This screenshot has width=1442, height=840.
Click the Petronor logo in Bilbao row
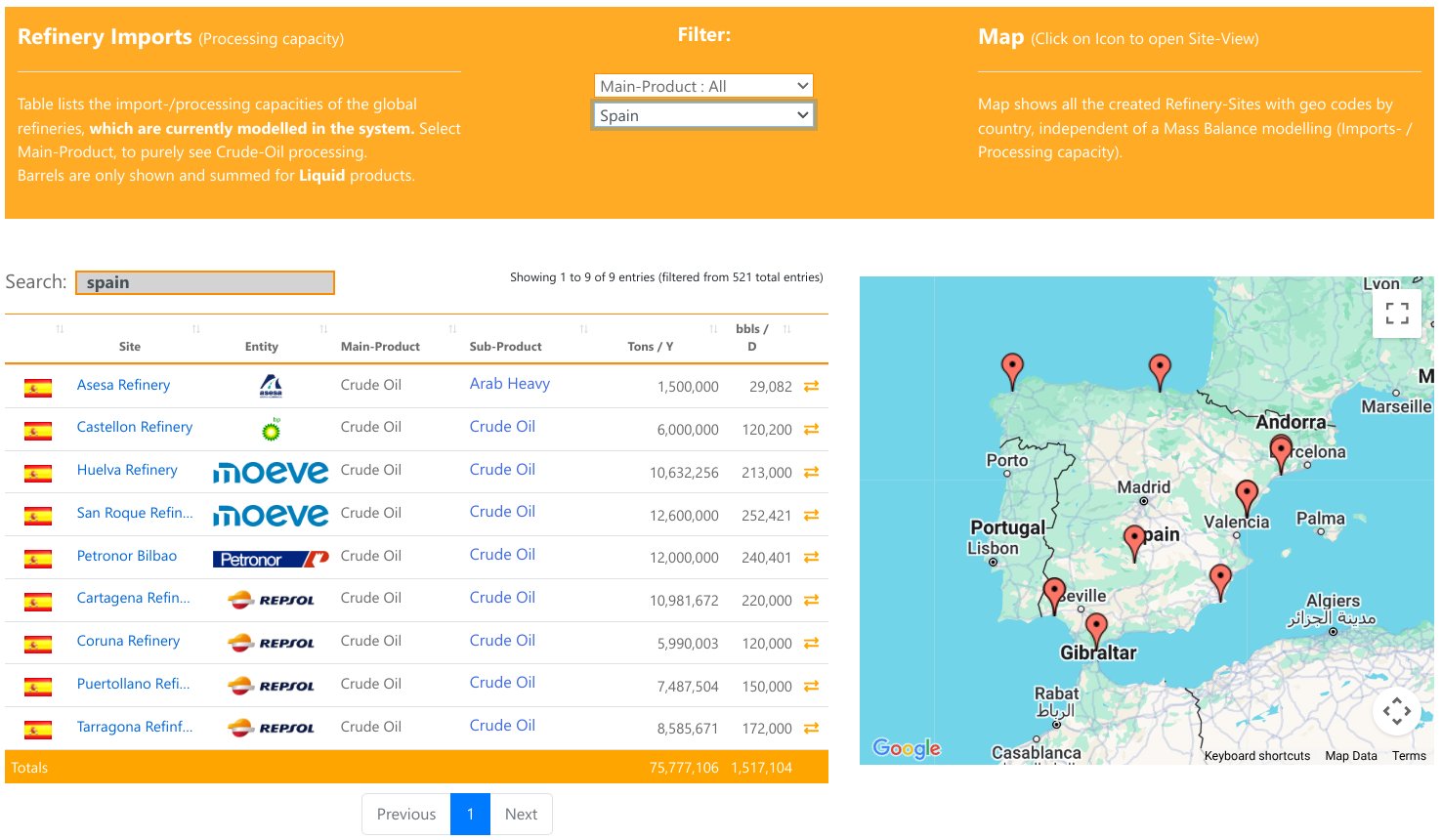pos(270,559)
